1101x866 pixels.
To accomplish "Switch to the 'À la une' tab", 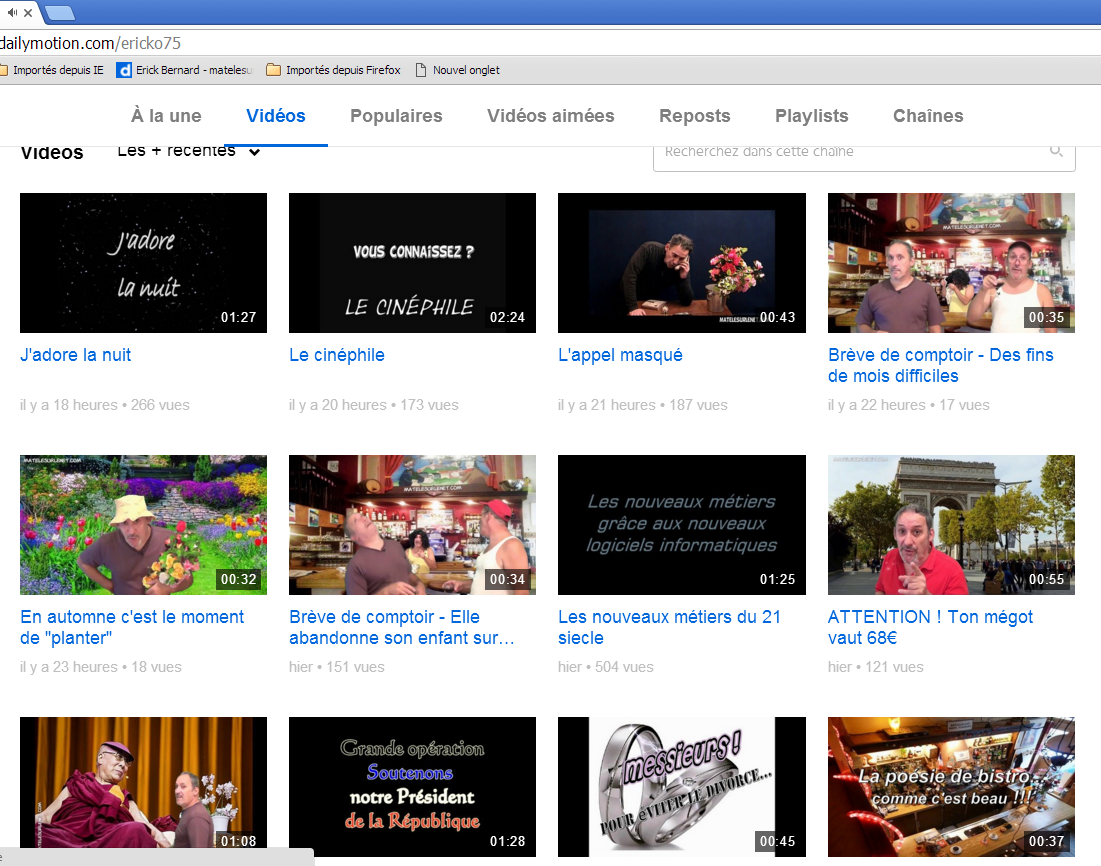I will point(166,116).
